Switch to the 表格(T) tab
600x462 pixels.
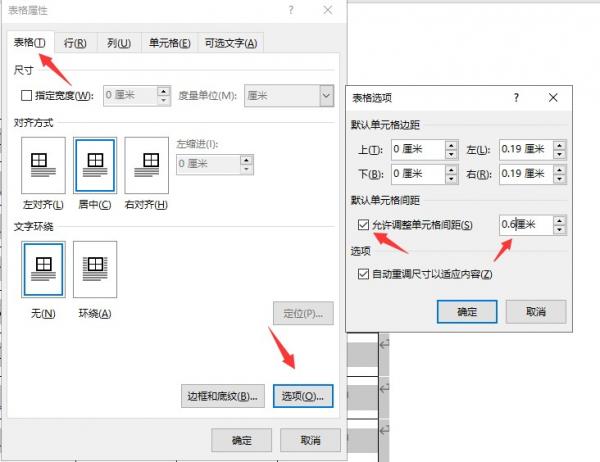(30, 42)
